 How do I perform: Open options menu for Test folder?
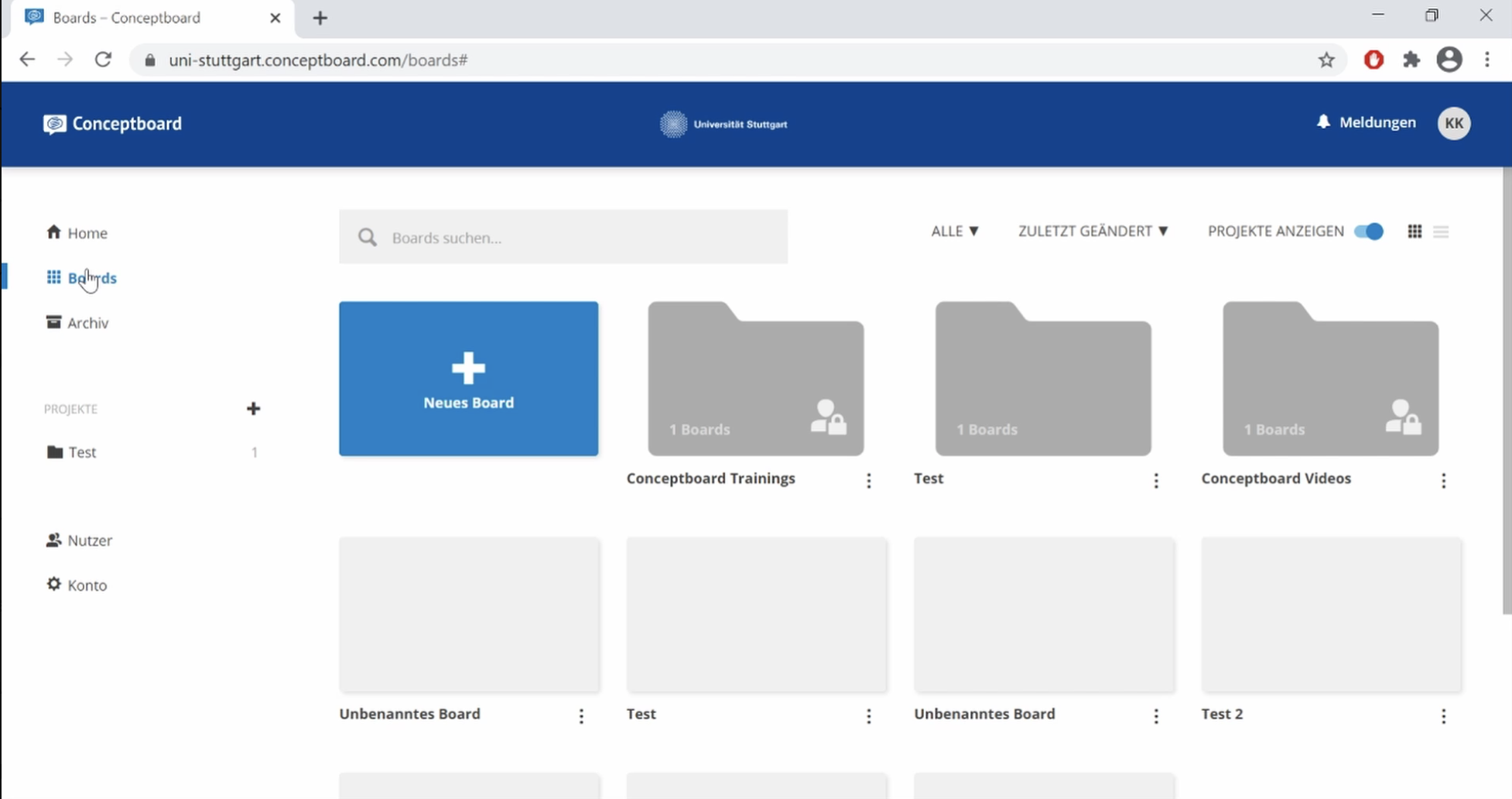tap(1156, 481)
